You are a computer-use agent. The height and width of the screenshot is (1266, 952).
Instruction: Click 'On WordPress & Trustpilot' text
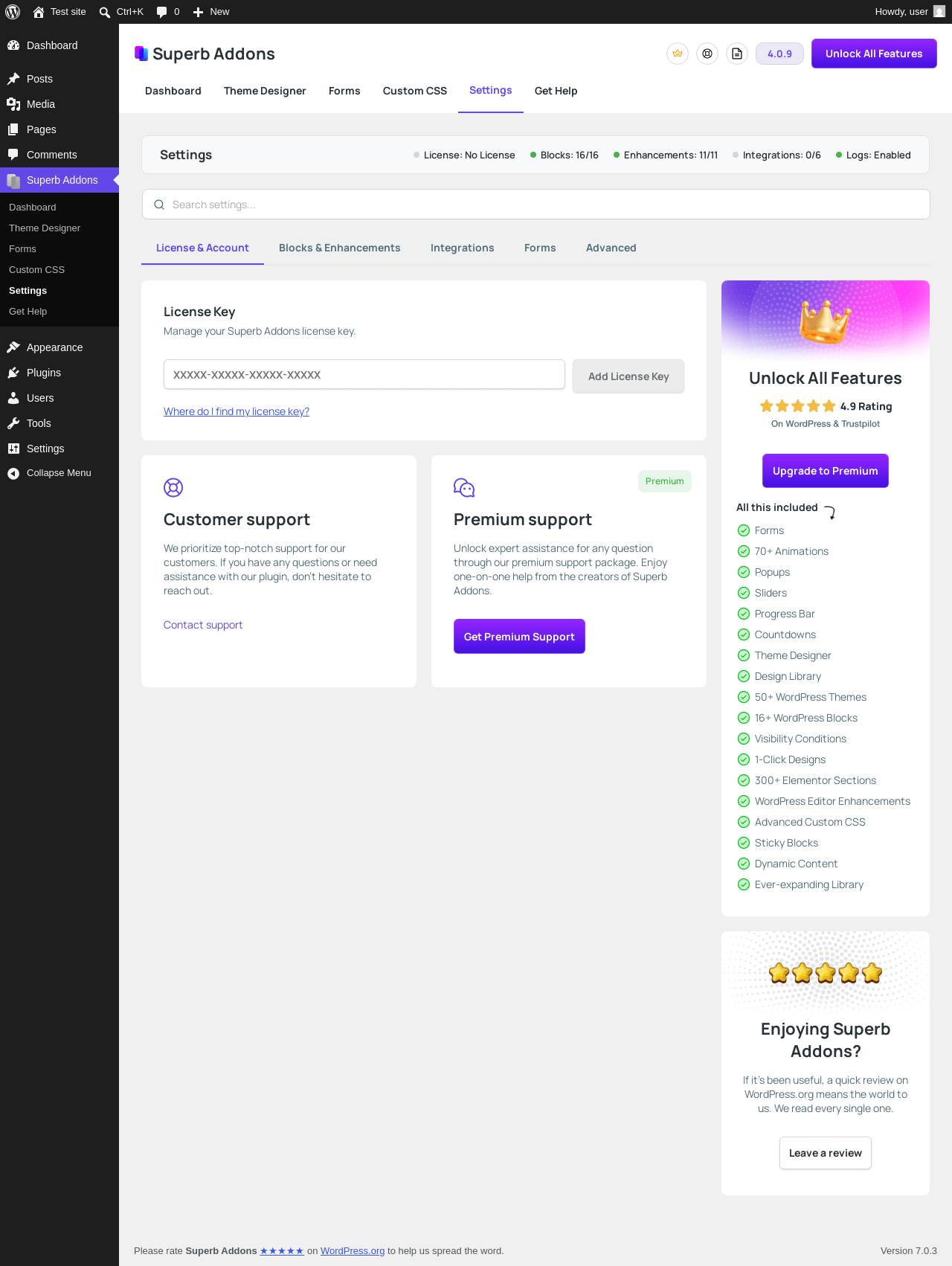(x=826, y=424)
